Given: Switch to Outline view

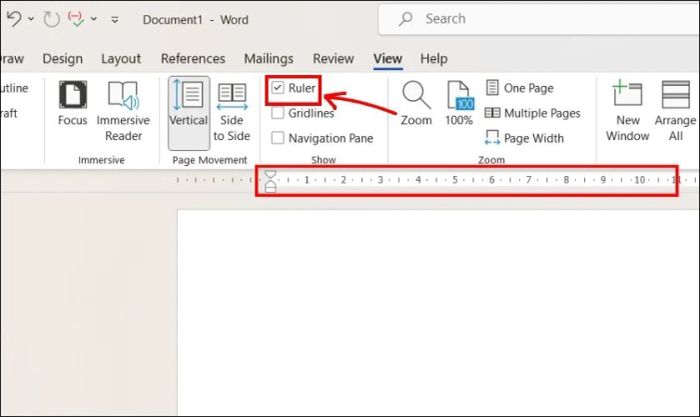Looking at the screenshot, I should pyautogui.click(x=14, y=88).
